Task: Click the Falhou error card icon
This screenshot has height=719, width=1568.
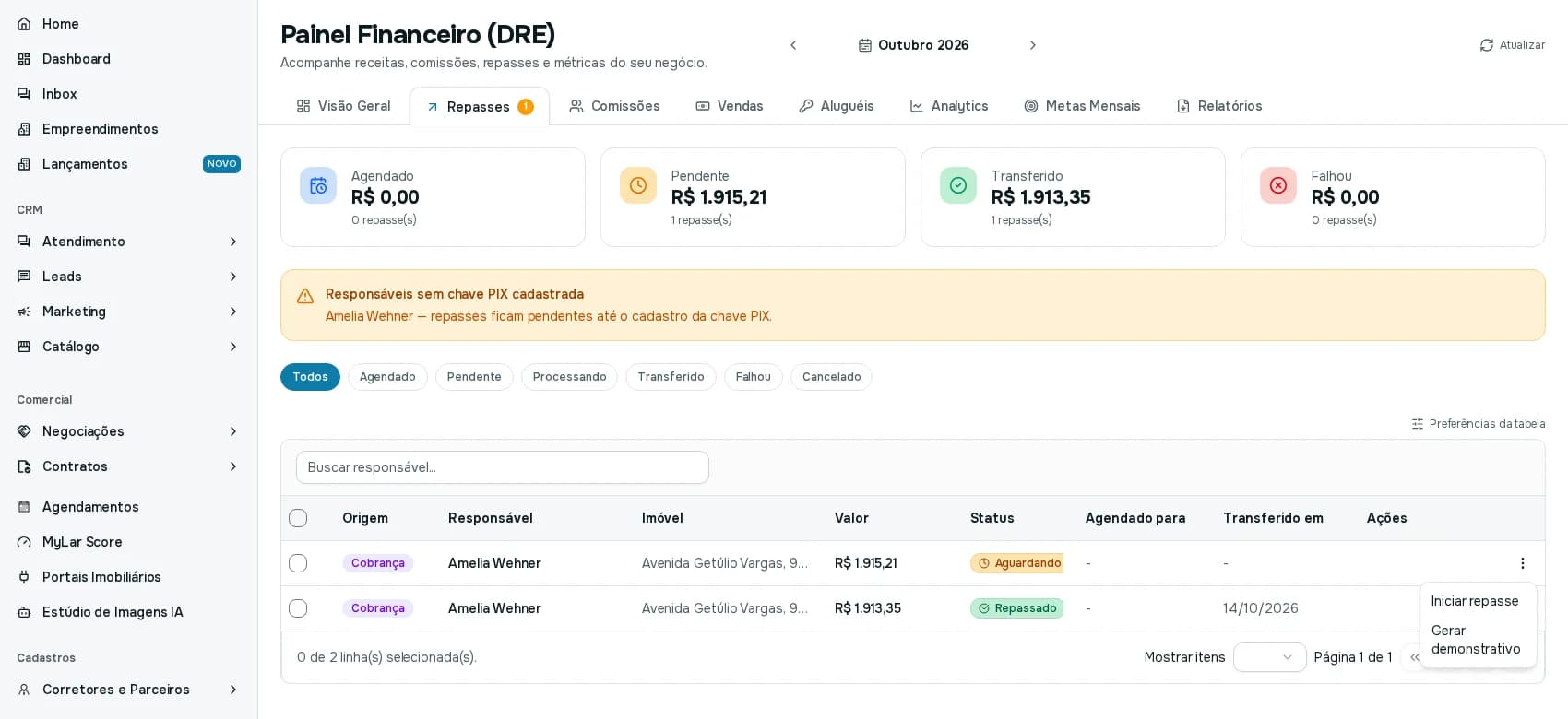Action: click(x=1278, y=185)
